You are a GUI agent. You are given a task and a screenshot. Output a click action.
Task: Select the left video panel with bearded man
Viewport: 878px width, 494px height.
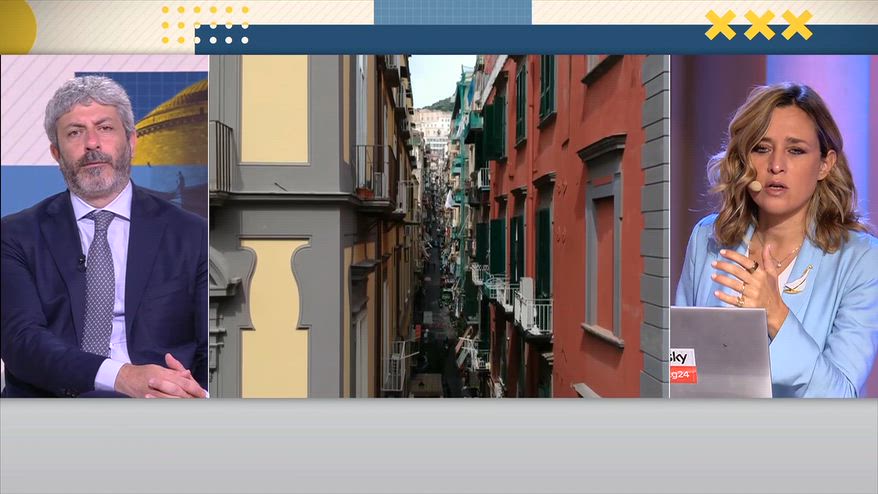pos(104,226)
